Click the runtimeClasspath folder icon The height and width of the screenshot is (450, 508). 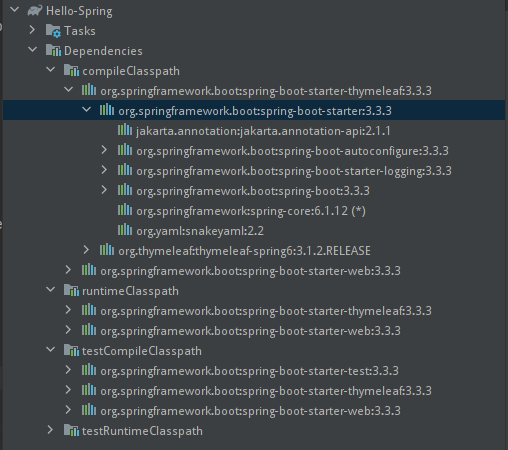[x=71, y=291]
